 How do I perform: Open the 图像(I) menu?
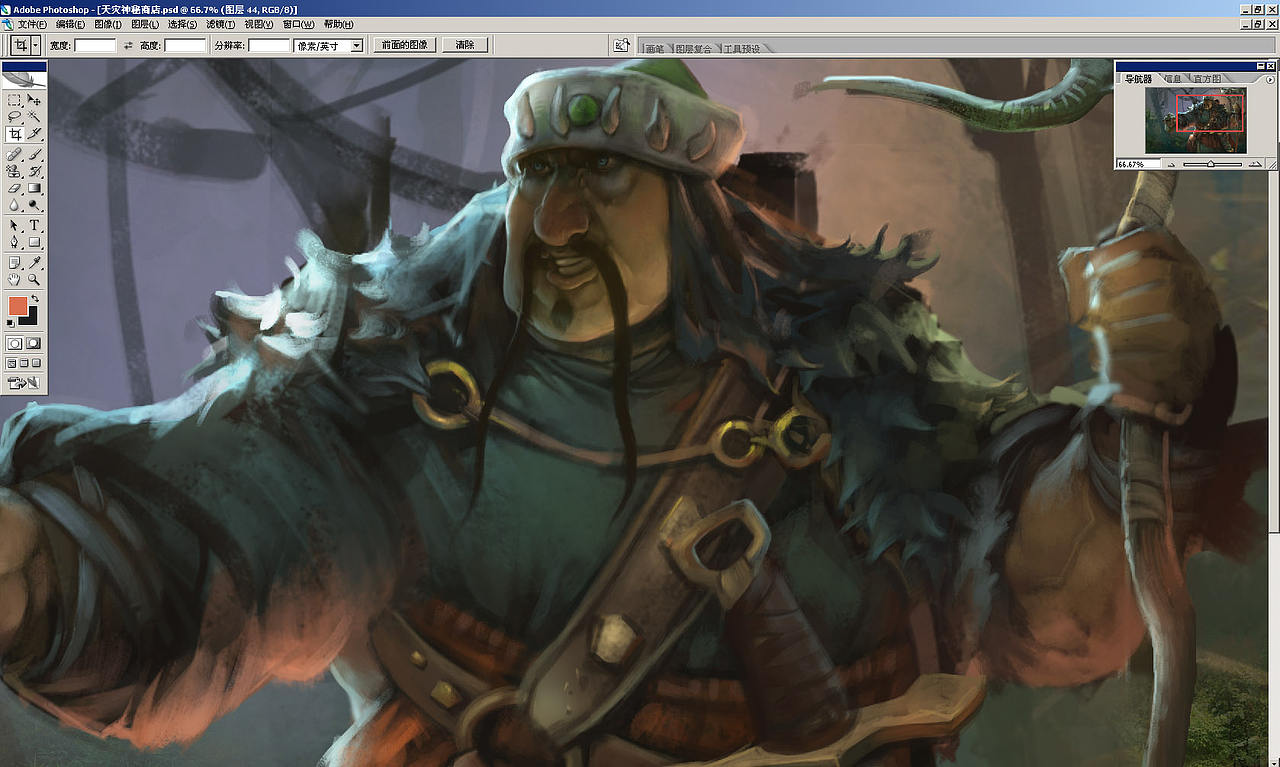pyautogui.click(x=108, y=24)
